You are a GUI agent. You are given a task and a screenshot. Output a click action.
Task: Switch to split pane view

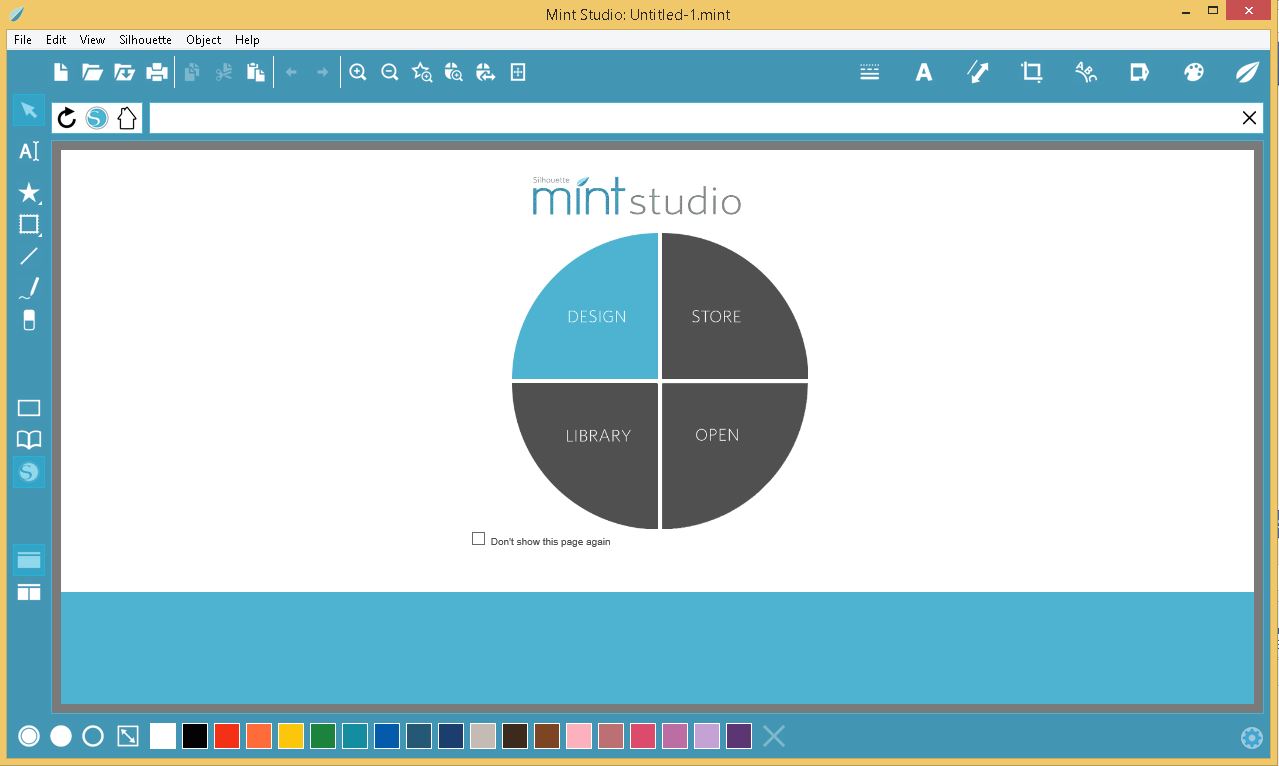click(x=29, y=592)
